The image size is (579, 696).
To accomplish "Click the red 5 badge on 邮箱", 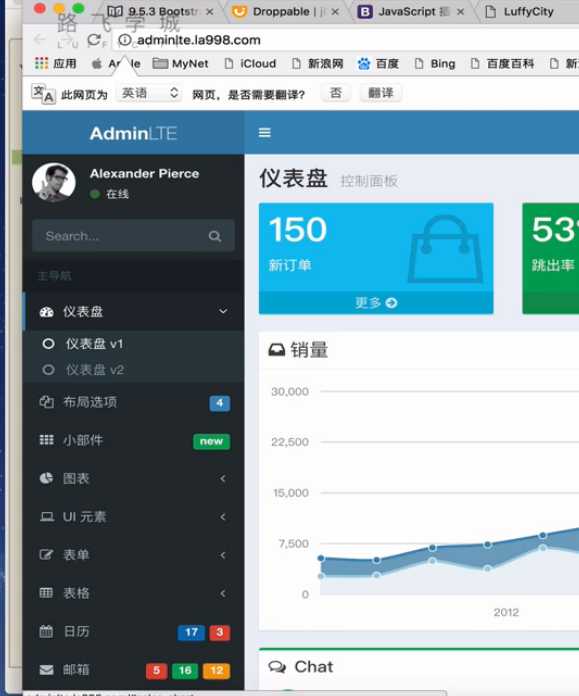I will tap(156, 671).
